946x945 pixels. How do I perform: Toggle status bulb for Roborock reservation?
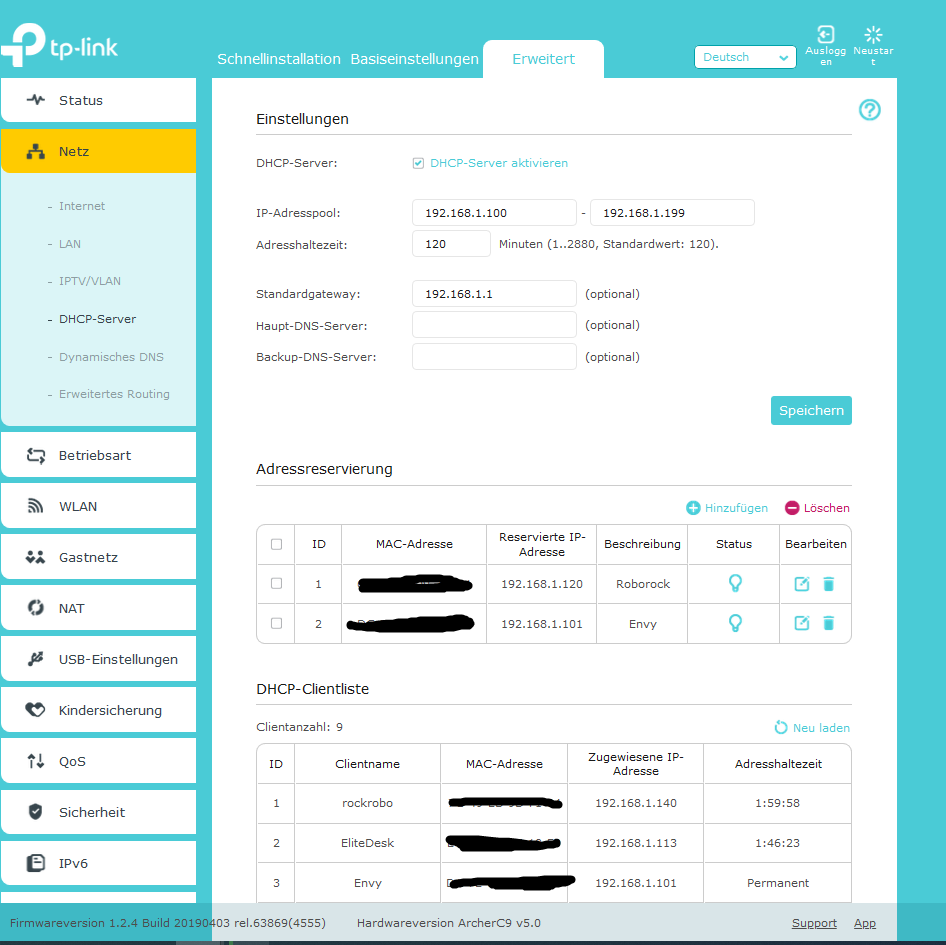click(x=735, y=584)
